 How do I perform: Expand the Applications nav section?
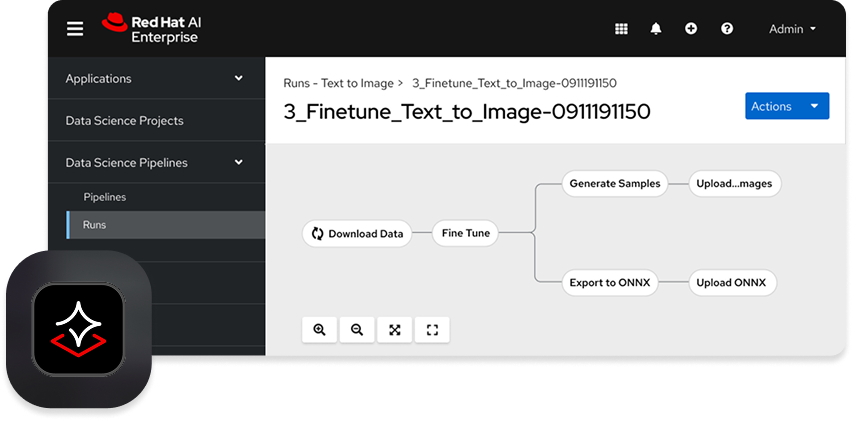(x=156, y=78)
